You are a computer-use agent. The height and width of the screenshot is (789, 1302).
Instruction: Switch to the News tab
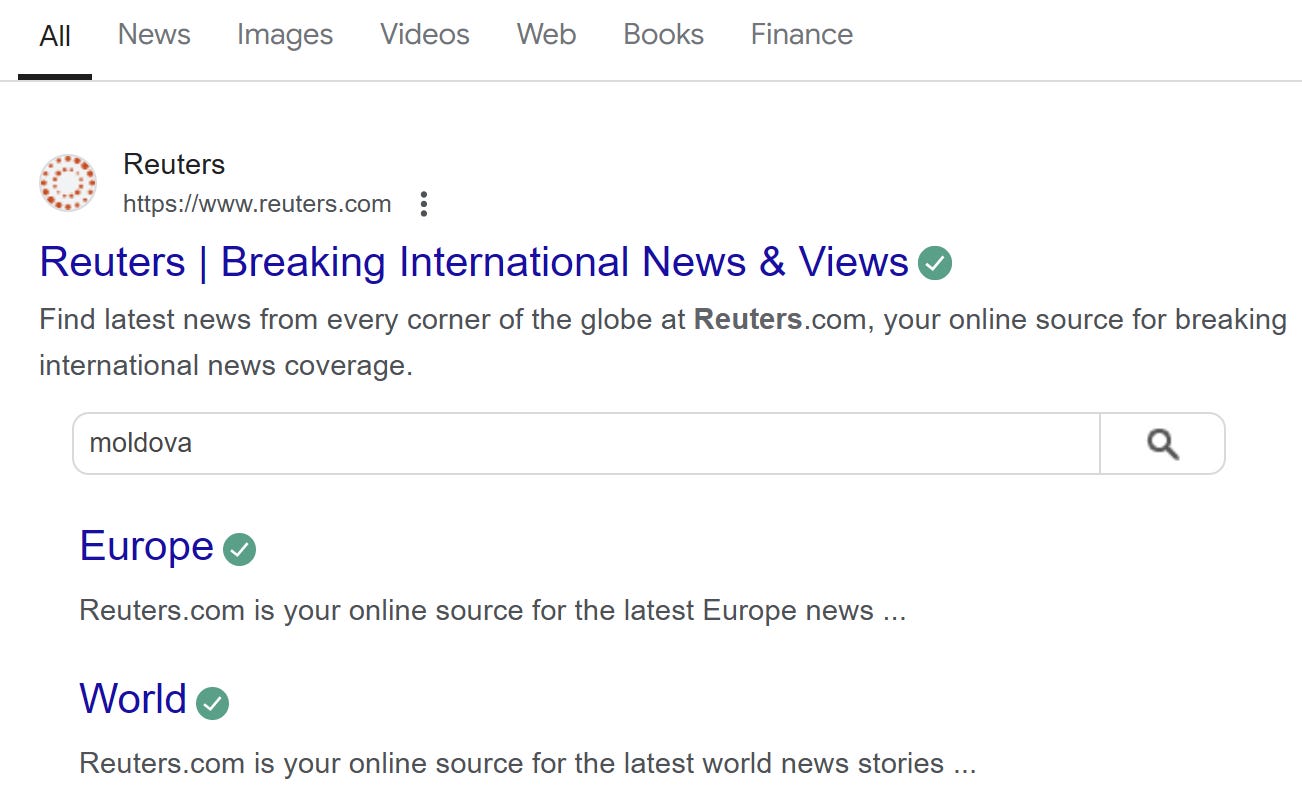coord(154,35)
